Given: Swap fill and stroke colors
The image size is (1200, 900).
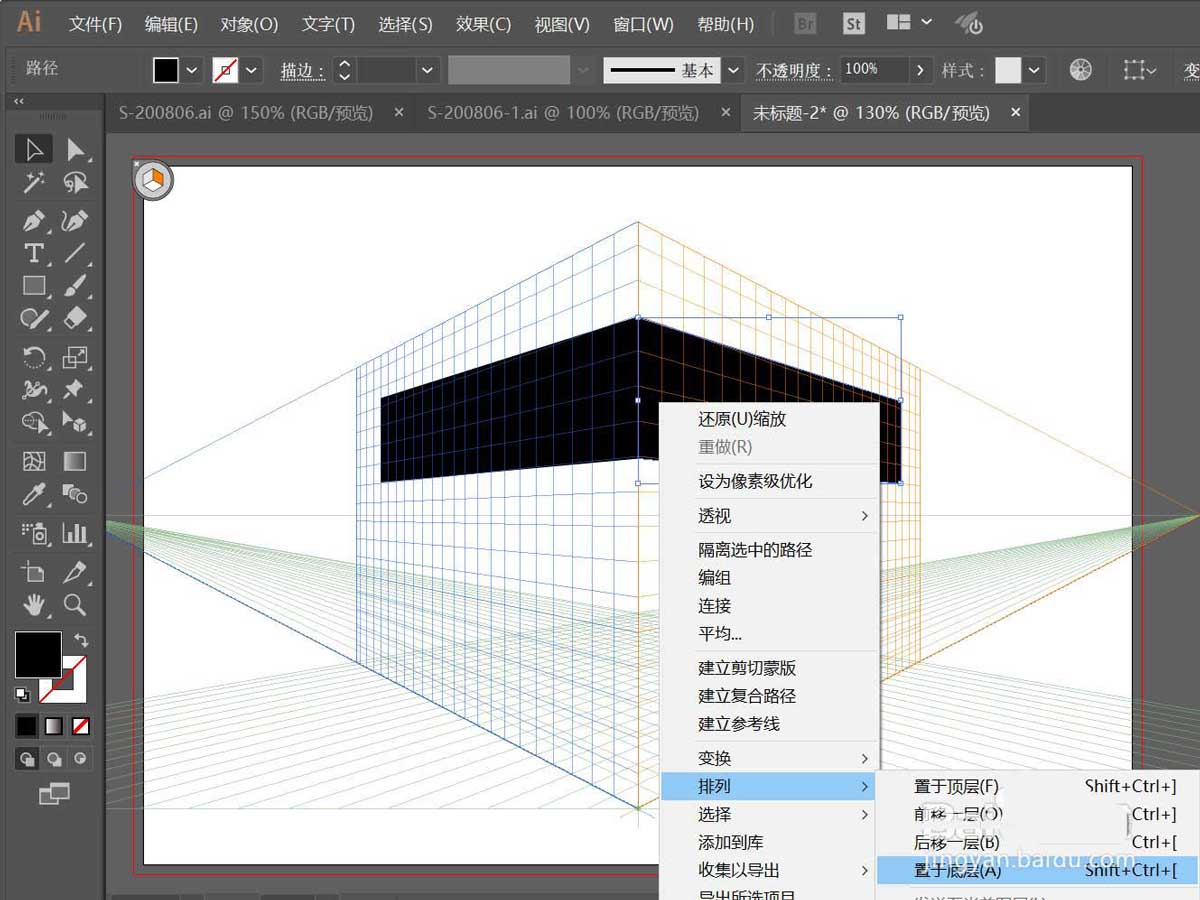Looking at the screenshot, I should pos(82,639).
